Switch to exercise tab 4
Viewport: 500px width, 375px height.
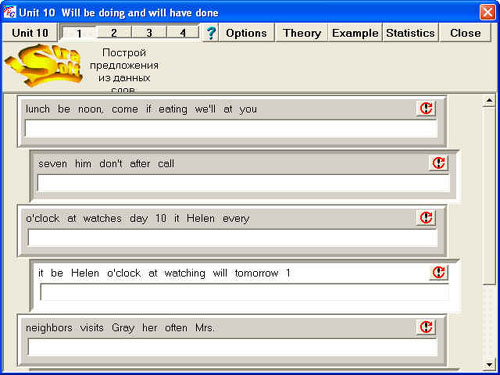pyautogui.click(x=183, y=33)
